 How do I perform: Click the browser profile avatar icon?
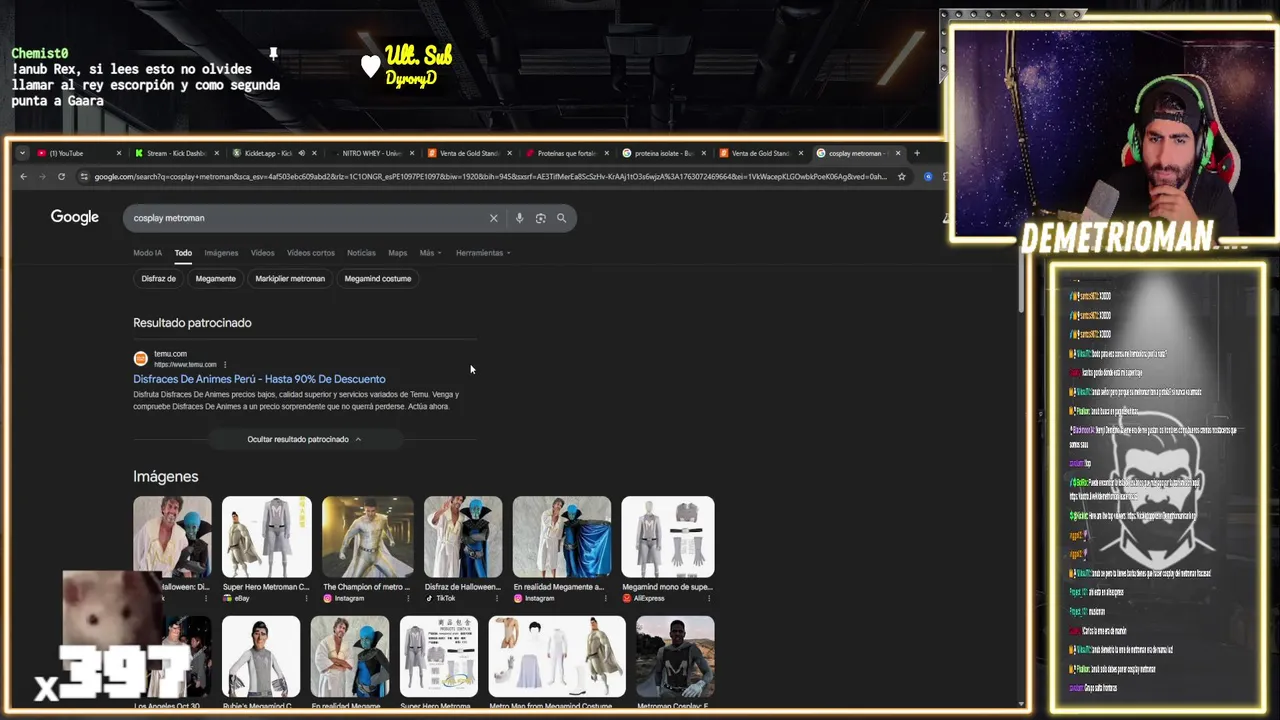(928, 177)
